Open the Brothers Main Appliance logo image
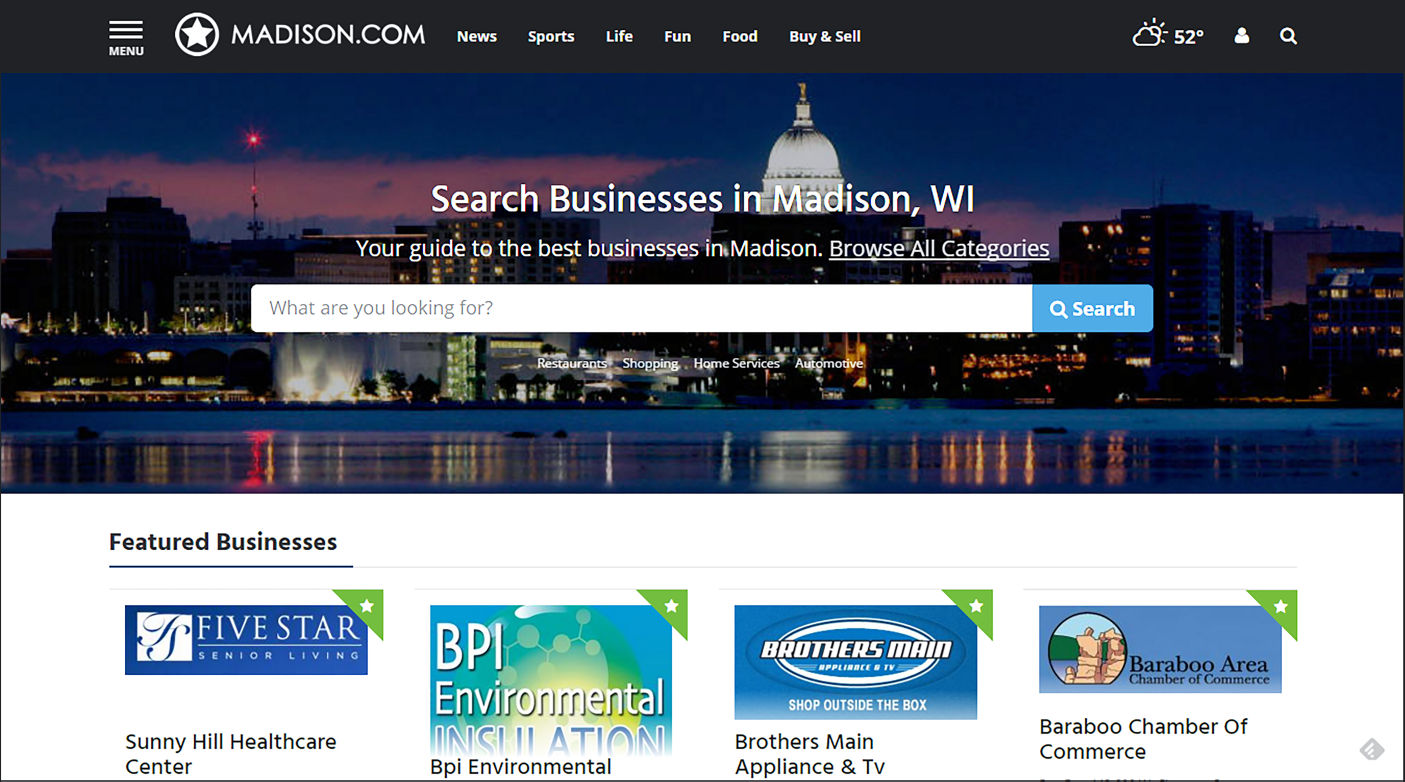This screenshot has width=1405, height=782. pos(856,662)
